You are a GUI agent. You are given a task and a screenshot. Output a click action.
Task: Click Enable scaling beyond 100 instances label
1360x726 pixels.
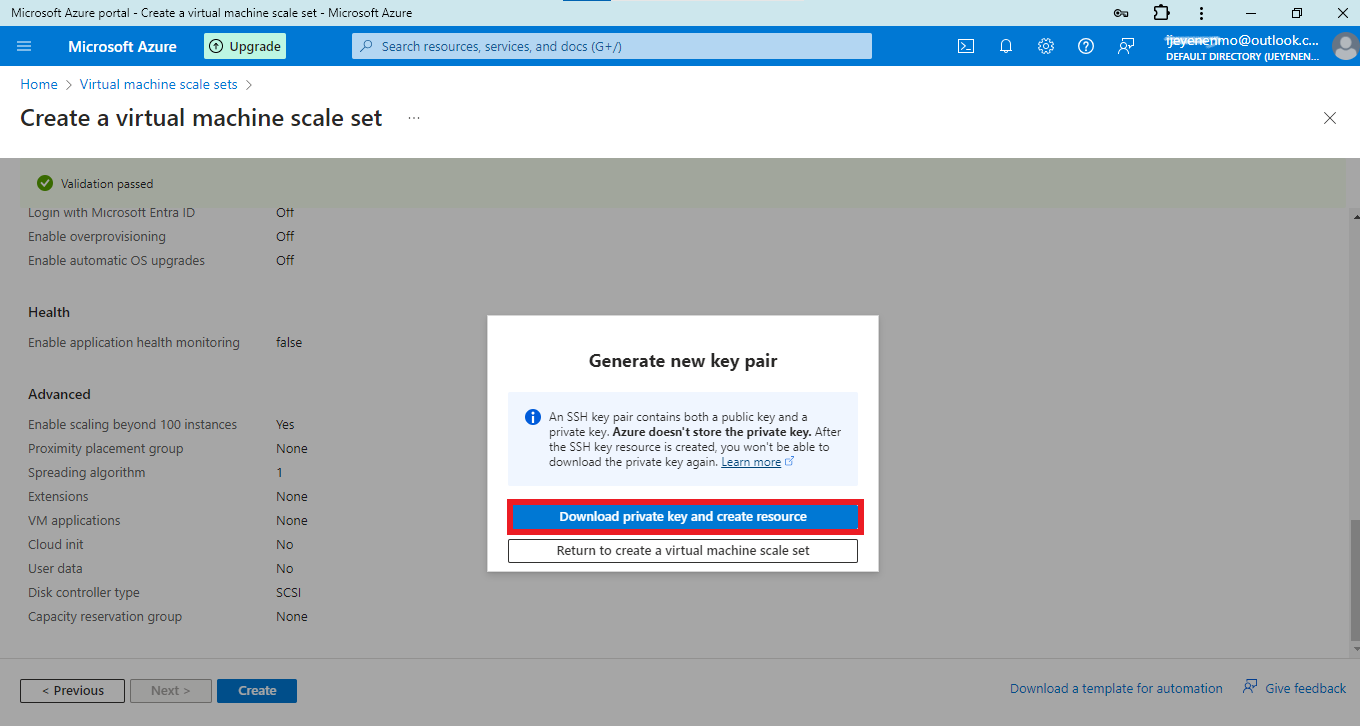tap(133, 425)
